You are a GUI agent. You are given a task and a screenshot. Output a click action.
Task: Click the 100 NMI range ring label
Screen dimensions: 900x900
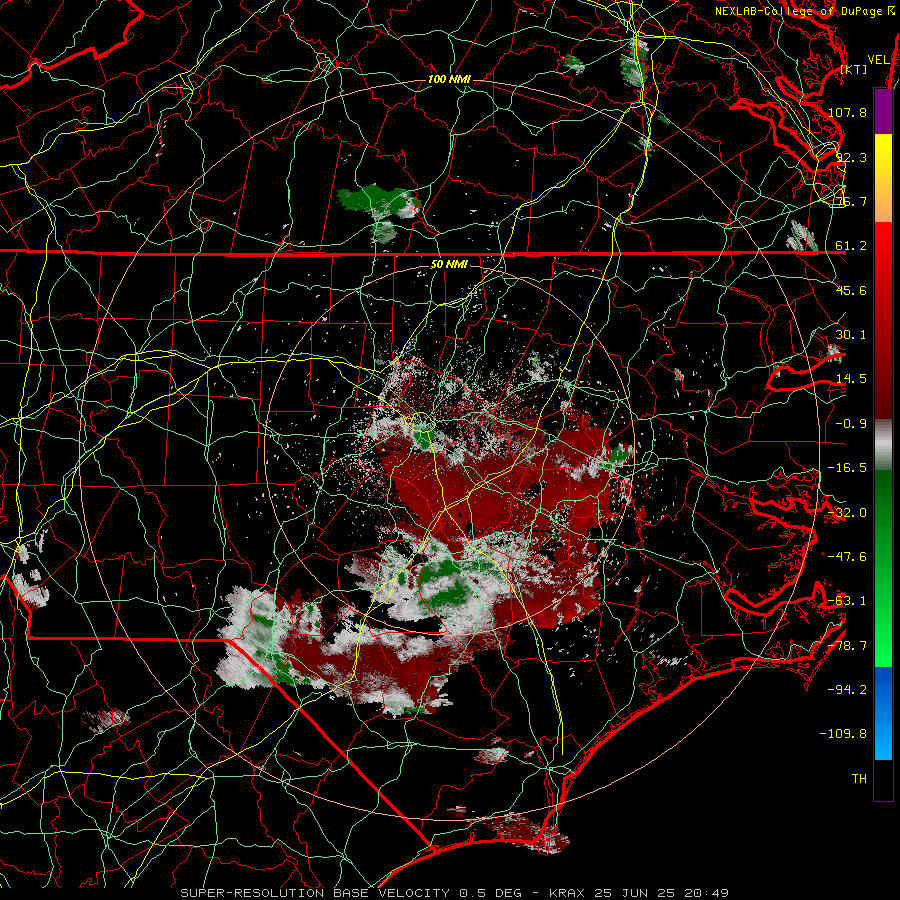coord(449,79)
